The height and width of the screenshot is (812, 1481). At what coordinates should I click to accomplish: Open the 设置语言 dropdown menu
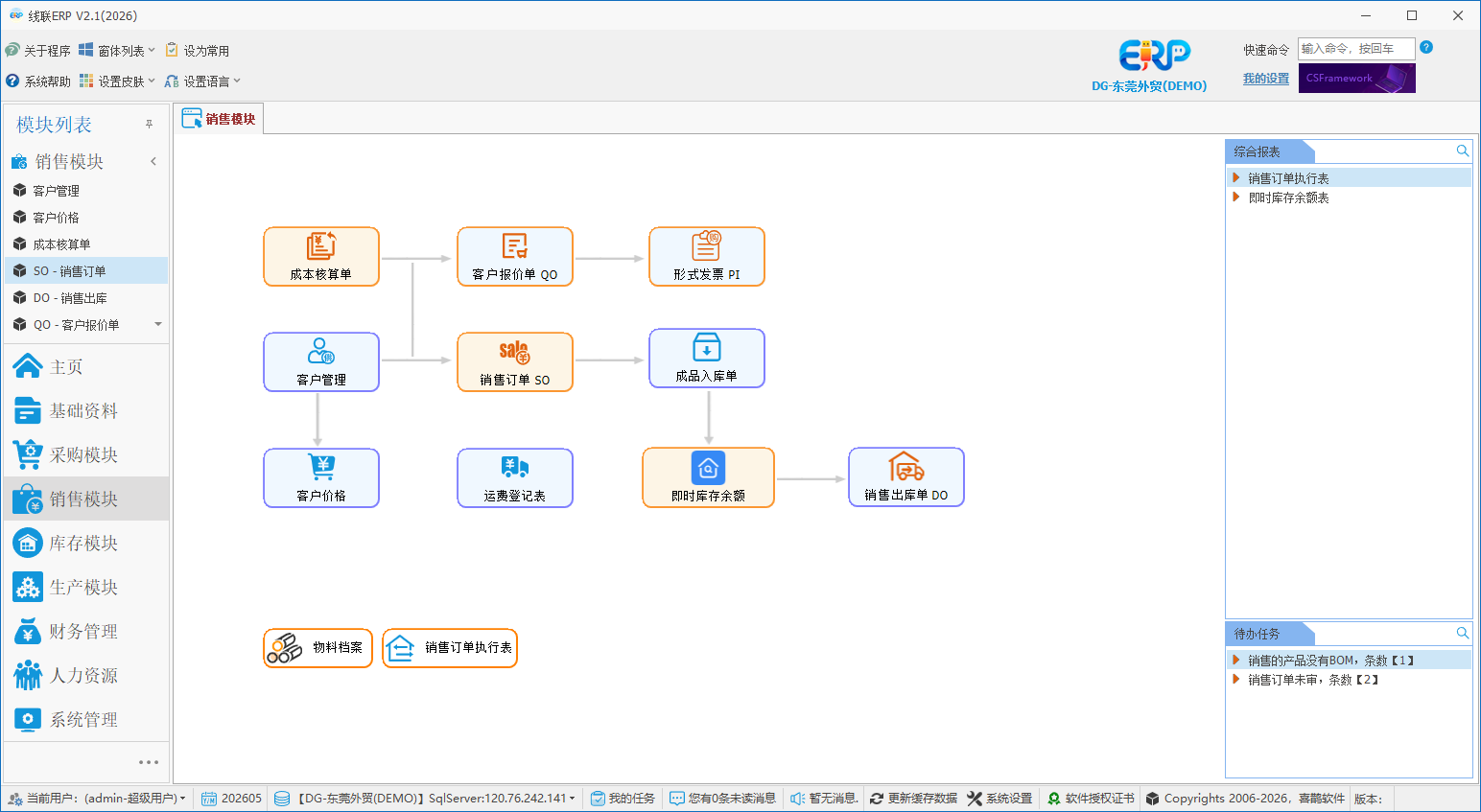[202, 81]
